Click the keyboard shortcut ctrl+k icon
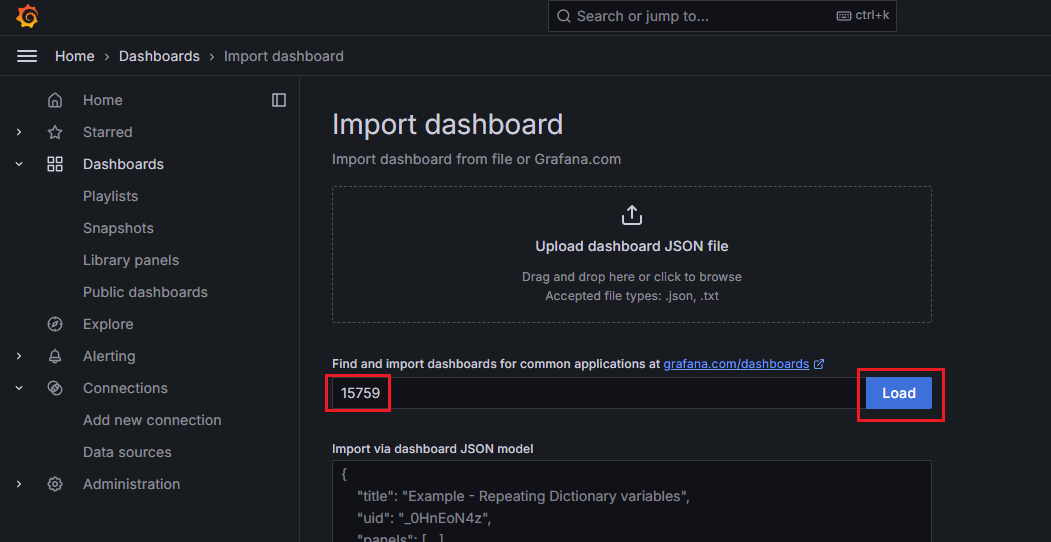 coord(844,15)
